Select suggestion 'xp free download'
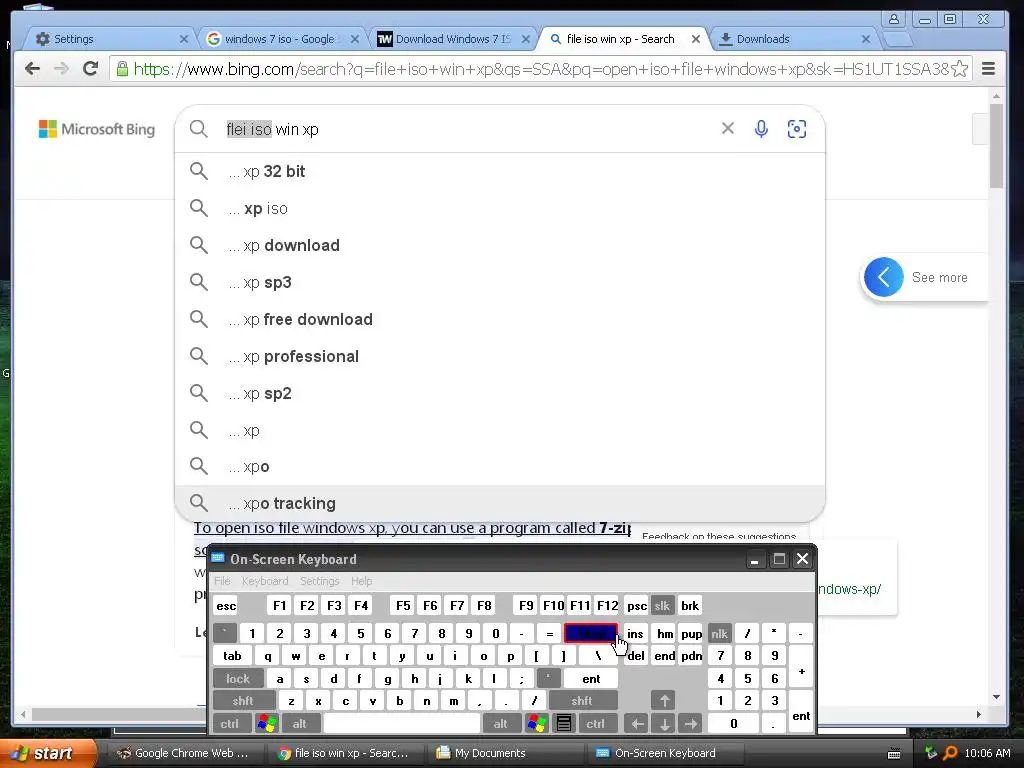The image size is (1024, 768). (x=500, y=319)
